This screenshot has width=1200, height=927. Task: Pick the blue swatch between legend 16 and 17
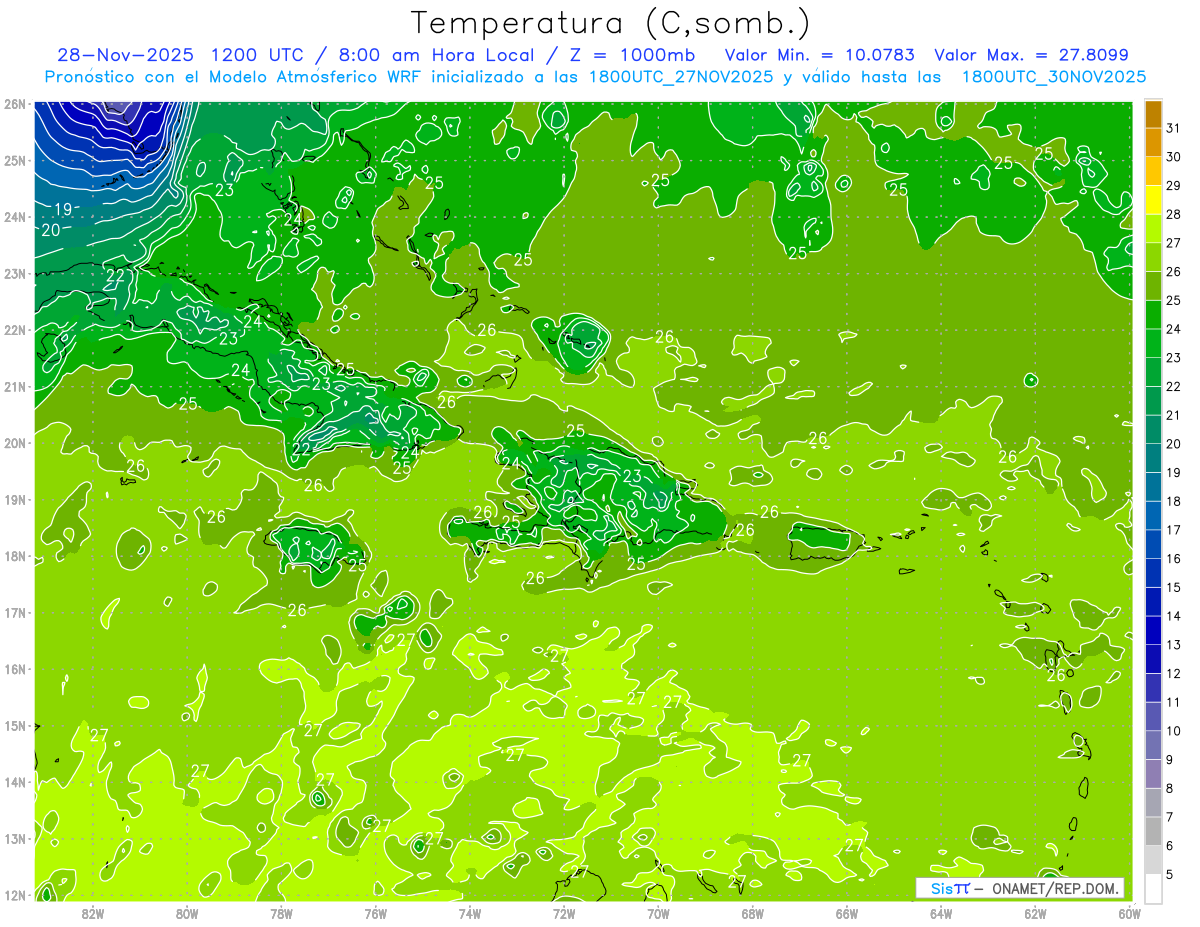1153,544
